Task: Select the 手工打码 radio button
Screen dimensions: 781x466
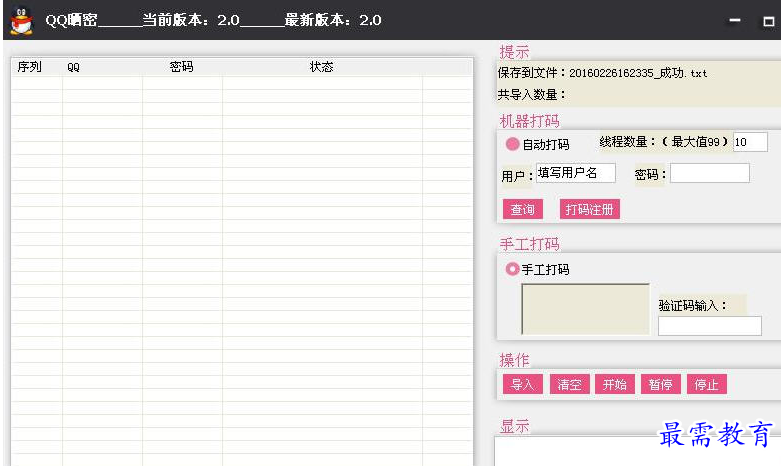Action: 512,269
